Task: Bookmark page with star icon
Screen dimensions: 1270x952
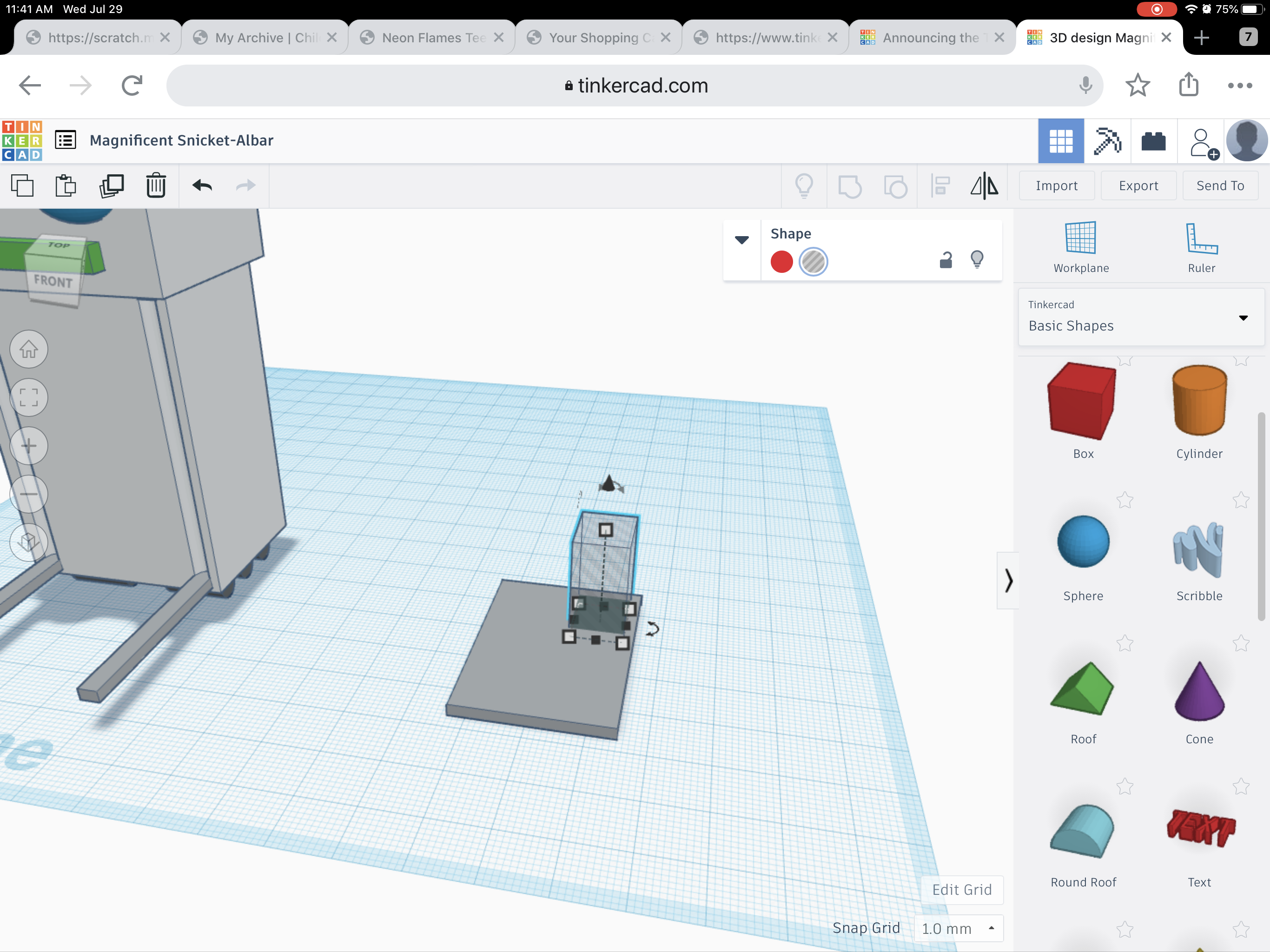Action: pyautogui.click(x=1137, y=86)
